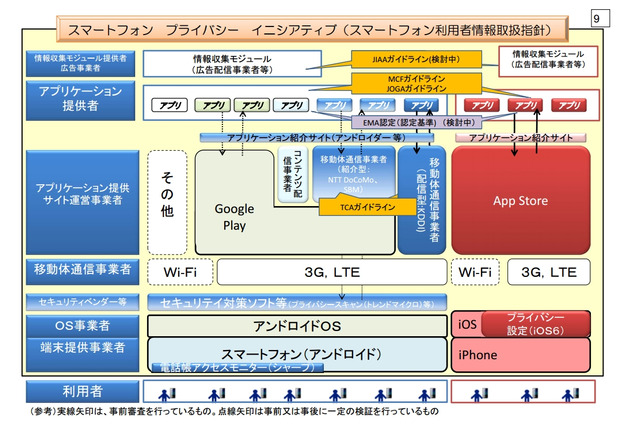The image size is (640, 426).
Task: Click the wide 3G, LTE box on Android side
Action: 332,272
